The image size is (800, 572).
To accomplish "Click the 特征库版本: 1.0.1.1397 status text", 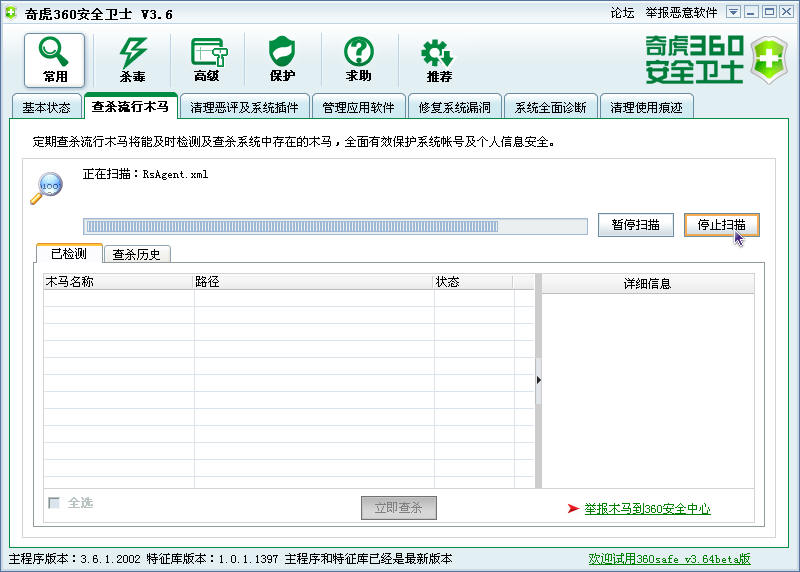I will (x=212, y=559).
